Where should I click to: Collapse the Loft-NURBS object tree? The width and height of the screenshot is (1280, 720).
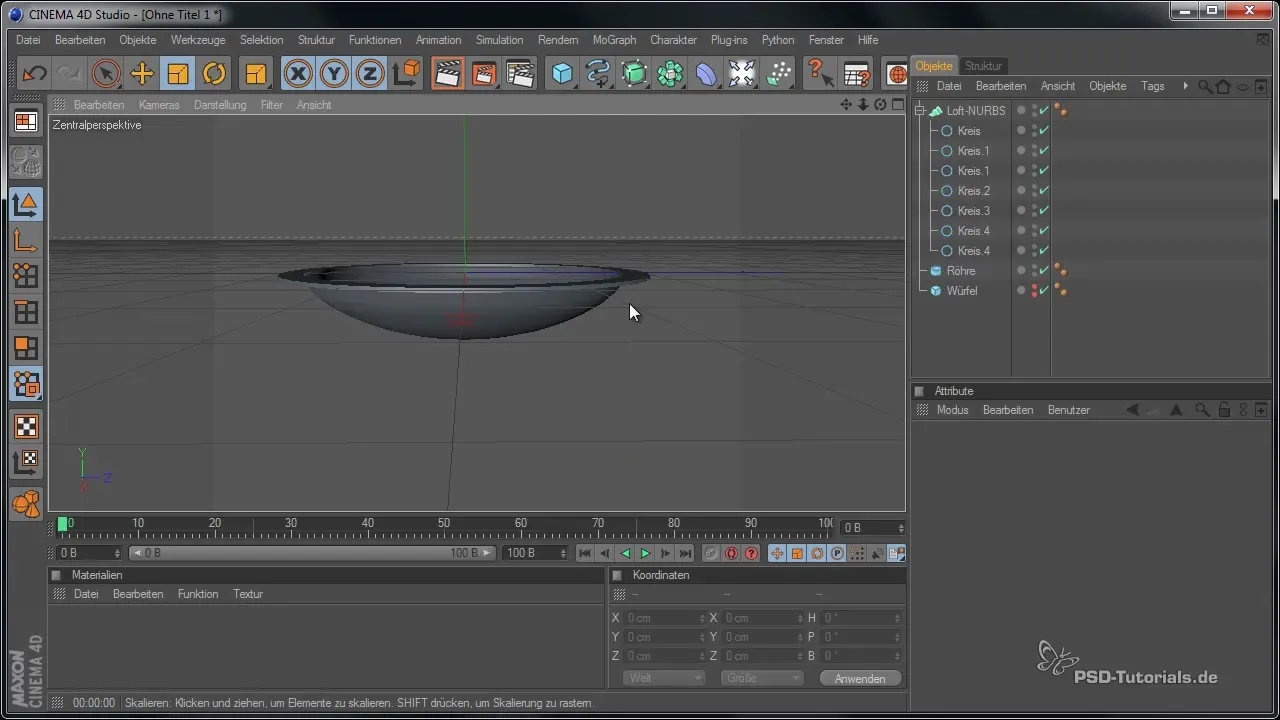[920, 111]
